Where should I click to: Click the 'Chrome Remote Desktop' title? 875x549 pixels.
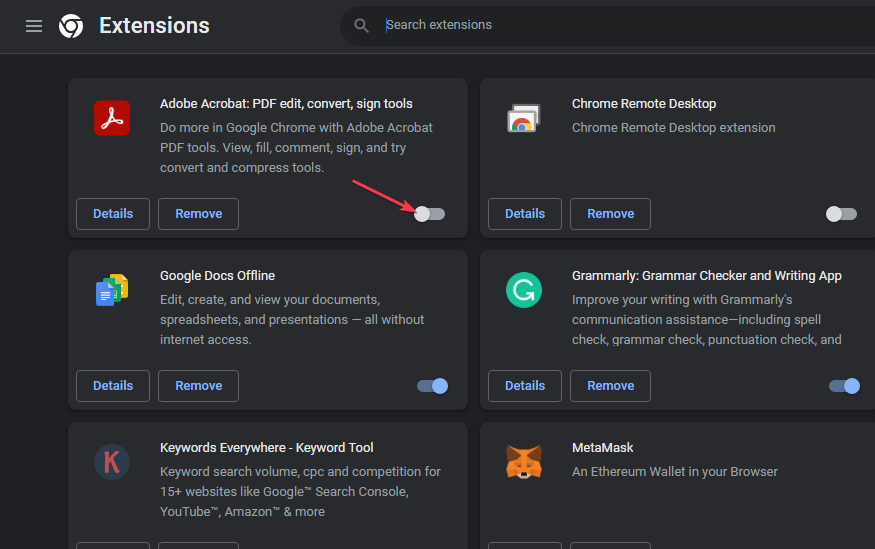(644, 104)
